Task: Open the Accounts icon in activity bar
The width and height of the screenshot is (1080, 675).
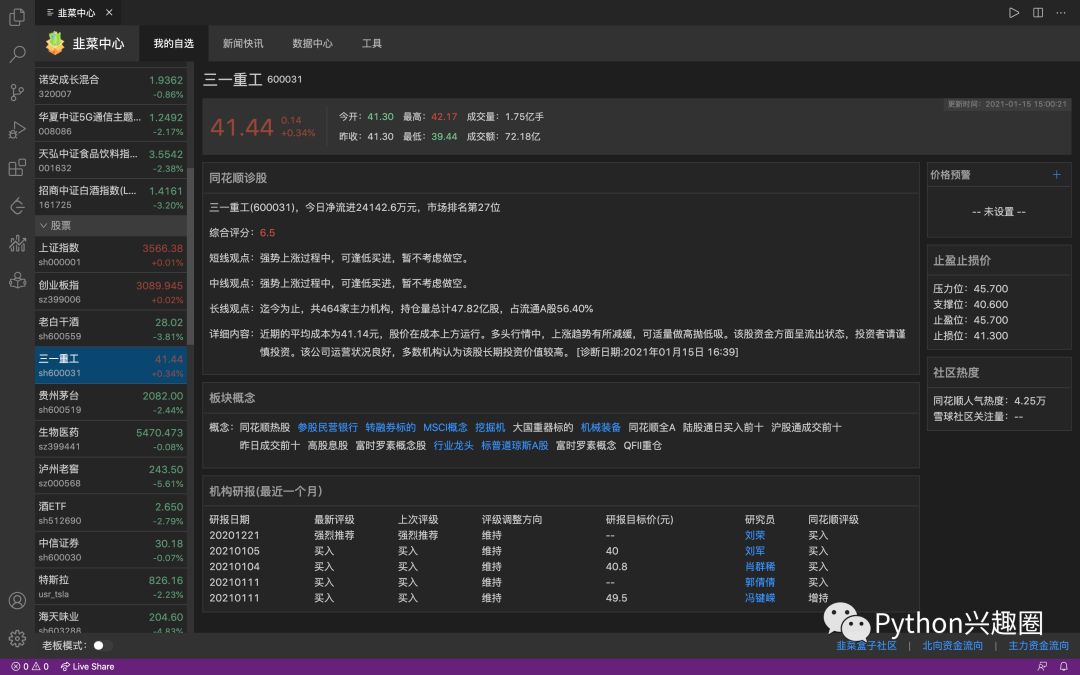Action: [17, 601]
